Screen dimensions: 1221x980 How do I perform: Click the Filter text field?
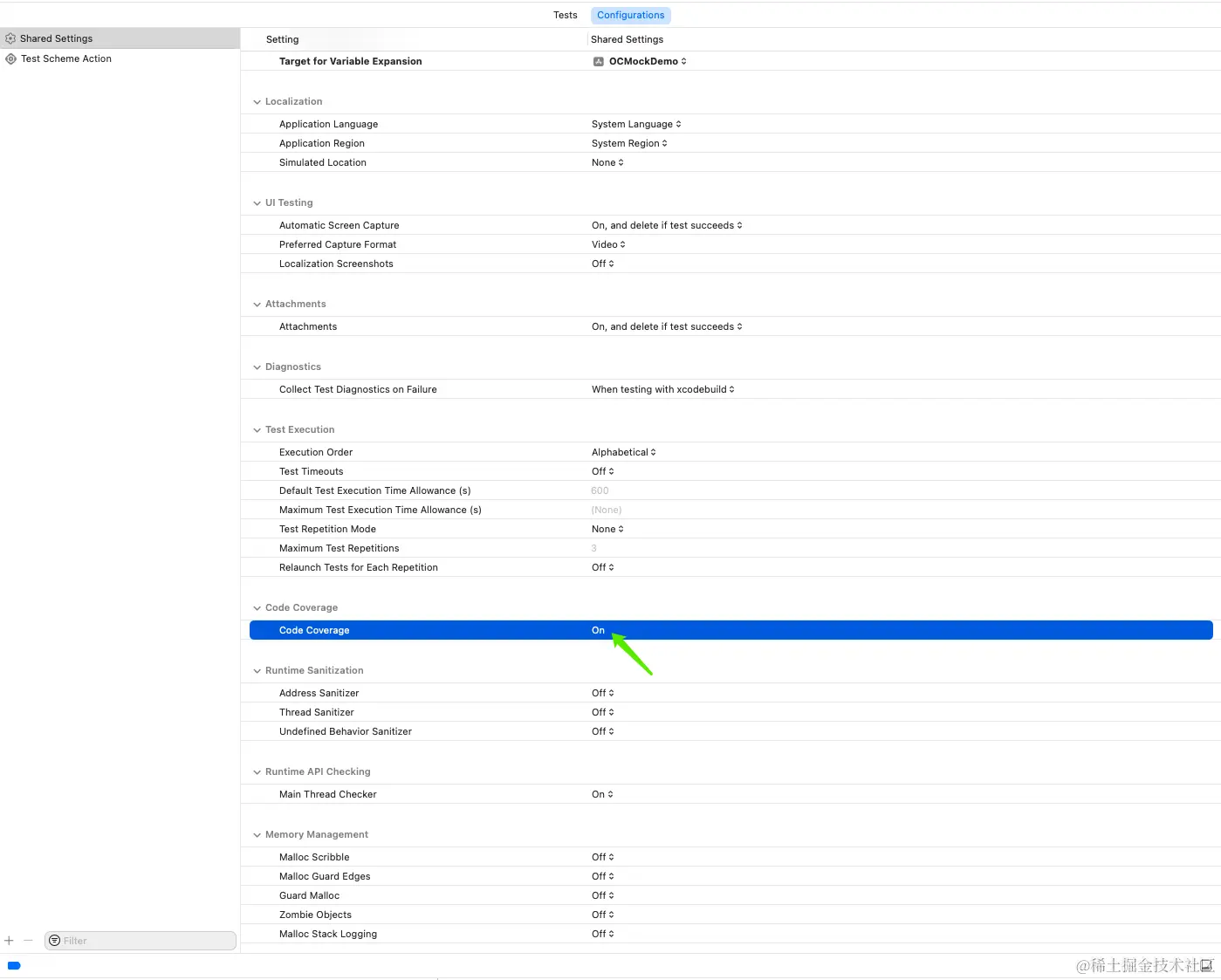141,941
